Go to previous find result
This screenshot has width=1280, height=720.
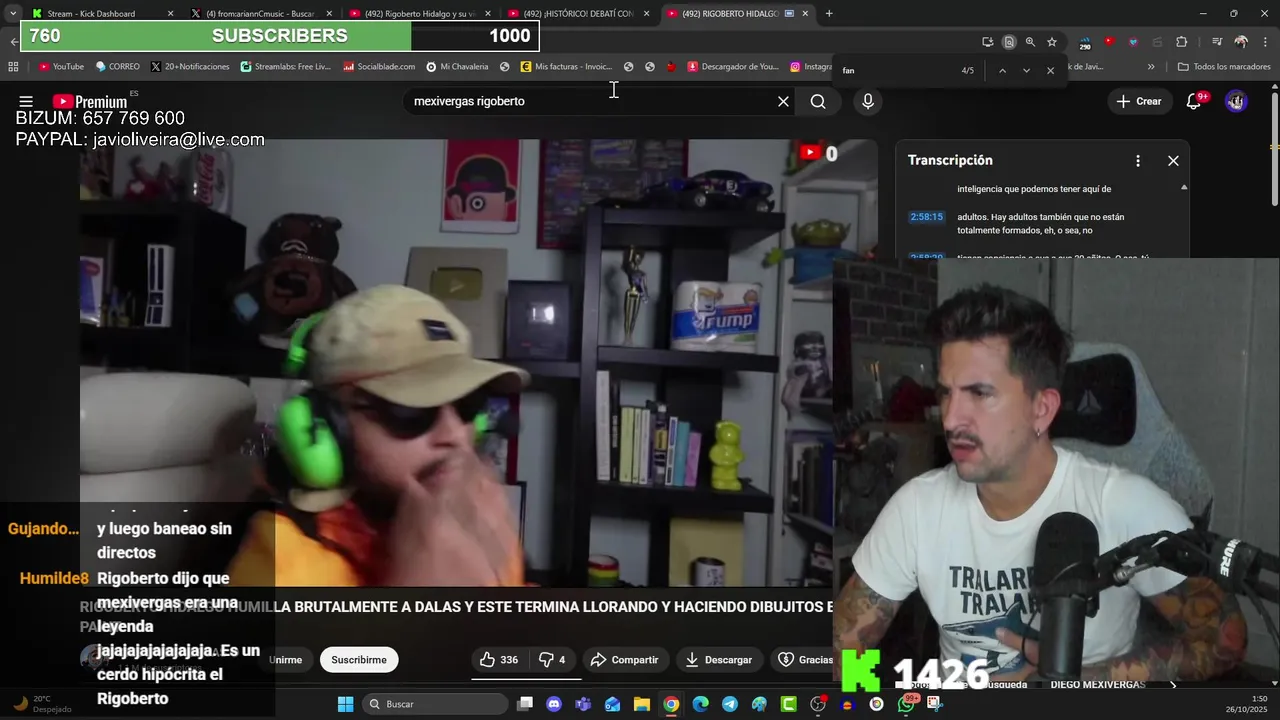[x=1002, y=70]
